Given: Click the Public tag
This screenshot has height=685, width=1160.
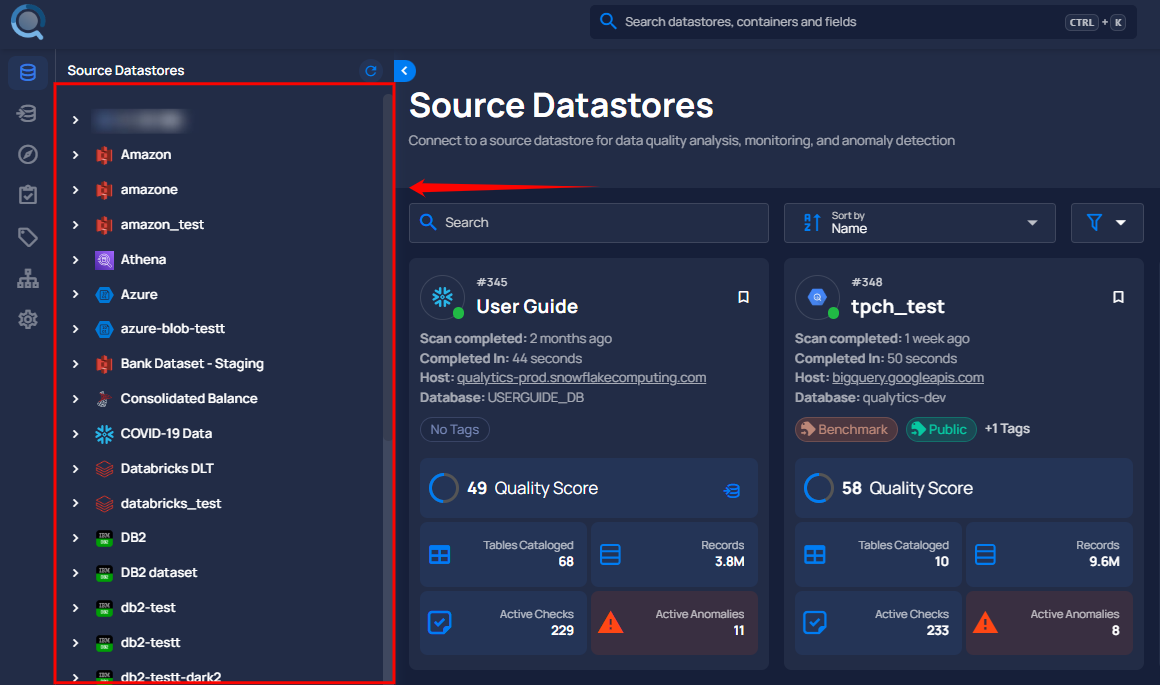Looking at the screenshot, I should pyautogui.click(x=940, y=429).
